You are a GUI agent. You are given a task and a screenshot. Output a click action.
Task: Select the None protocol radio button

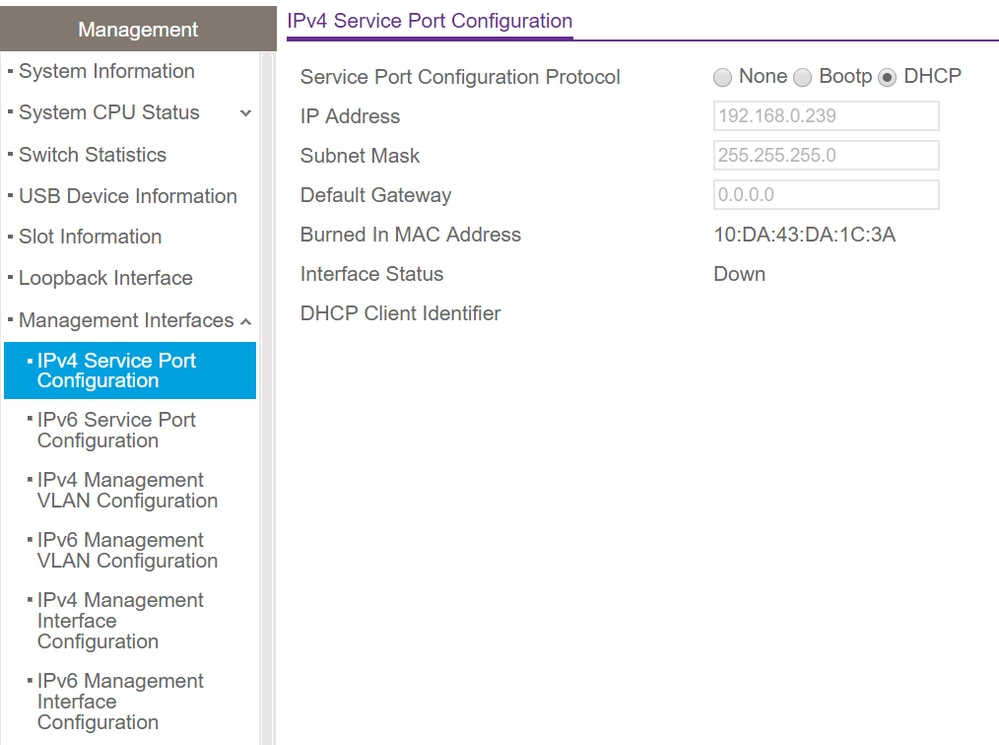[722, 78]
